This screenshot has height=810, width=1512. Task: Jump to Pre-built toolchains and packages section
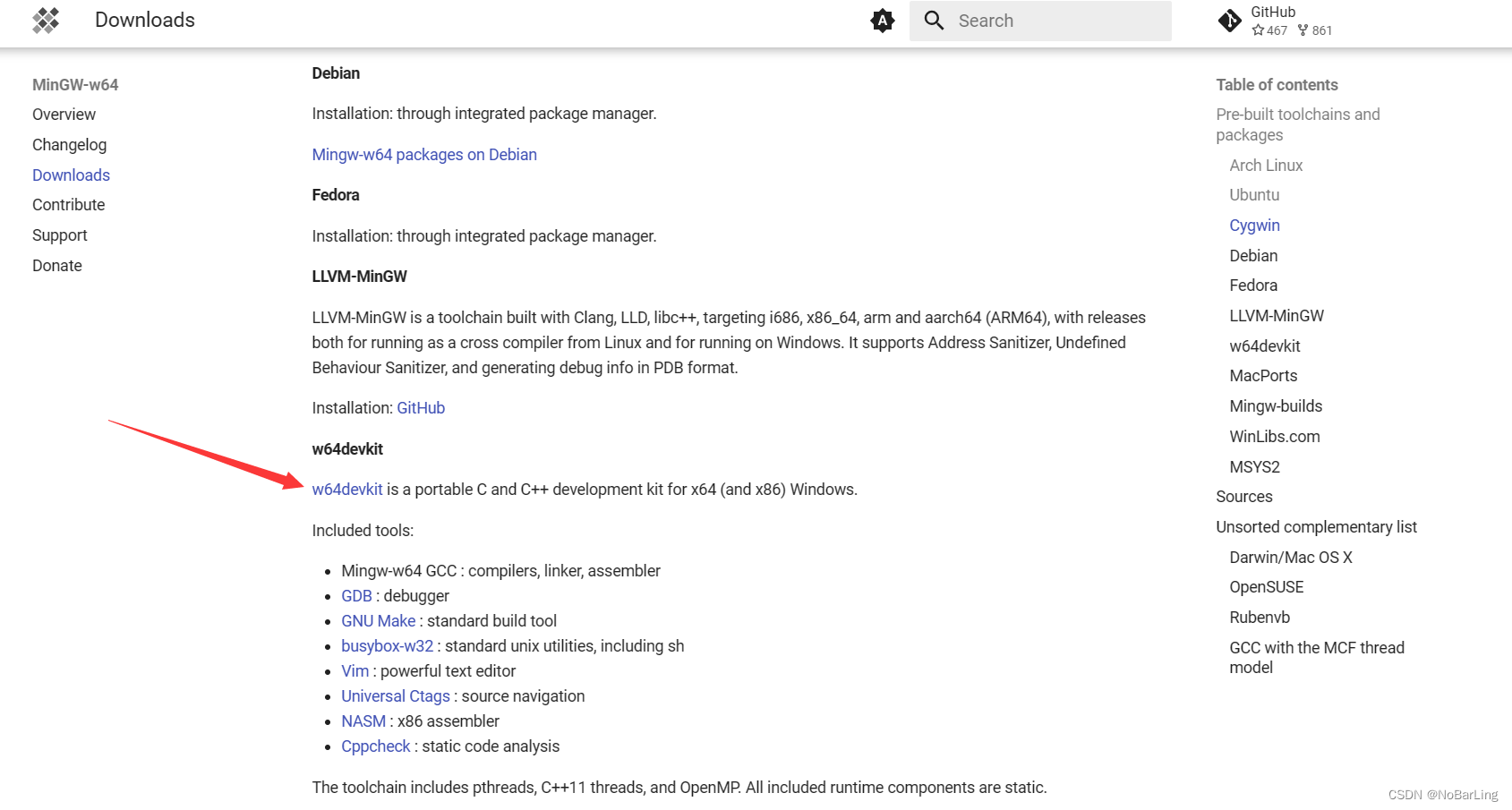click(x=1297, y=124)
